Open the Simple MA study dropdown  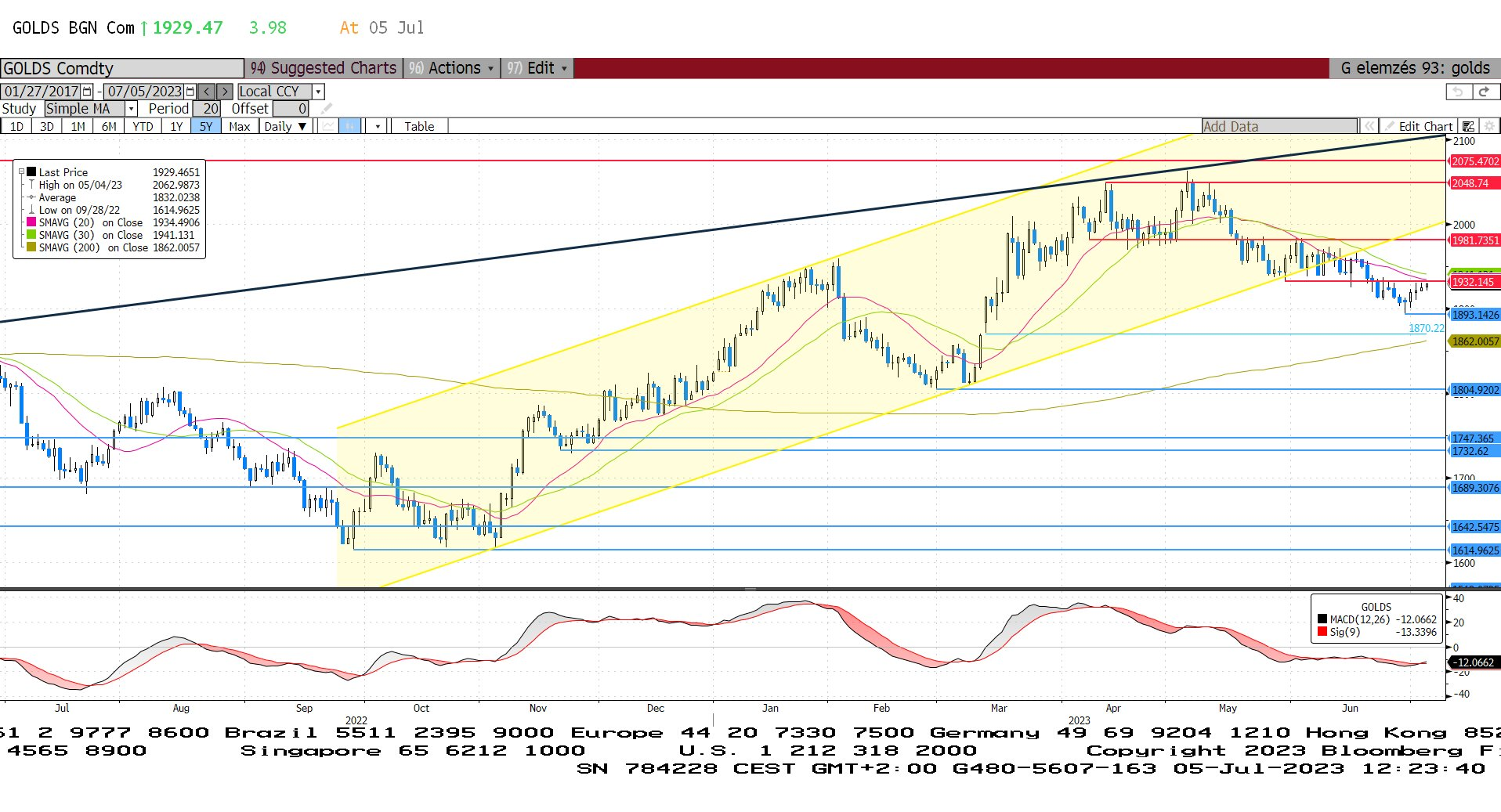coord(132,109)
